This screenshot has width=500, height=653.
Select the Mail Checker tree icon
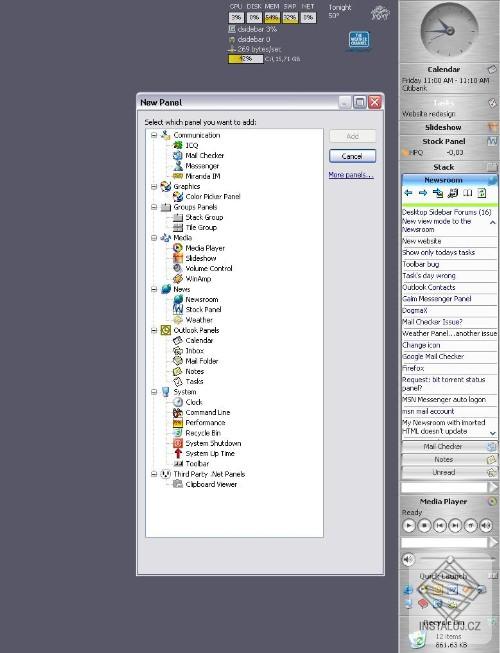178,155
